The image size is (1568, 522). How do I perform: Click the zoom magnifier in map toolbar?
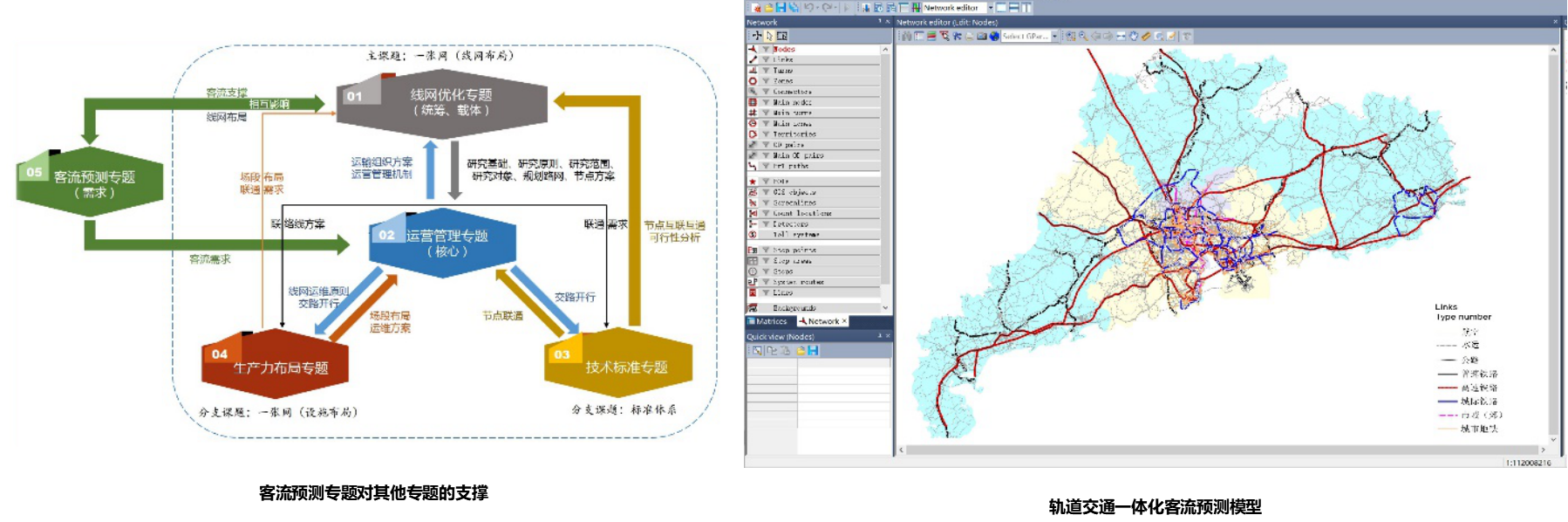point(1082,37)
